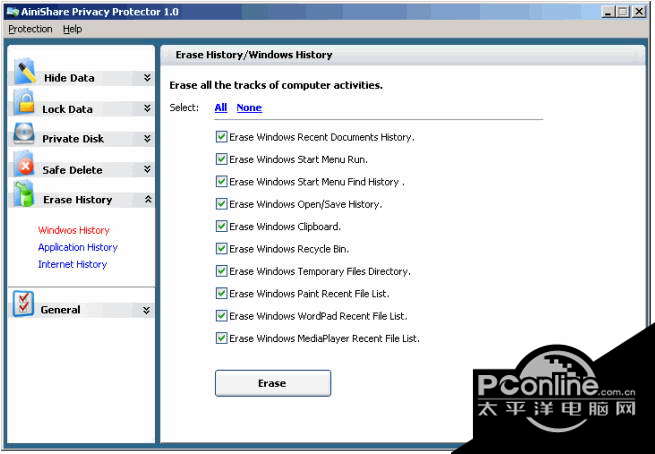Expand the Hide Data section chevron
This screenshot has width=655, height=454.
click(x=147, y=78)
